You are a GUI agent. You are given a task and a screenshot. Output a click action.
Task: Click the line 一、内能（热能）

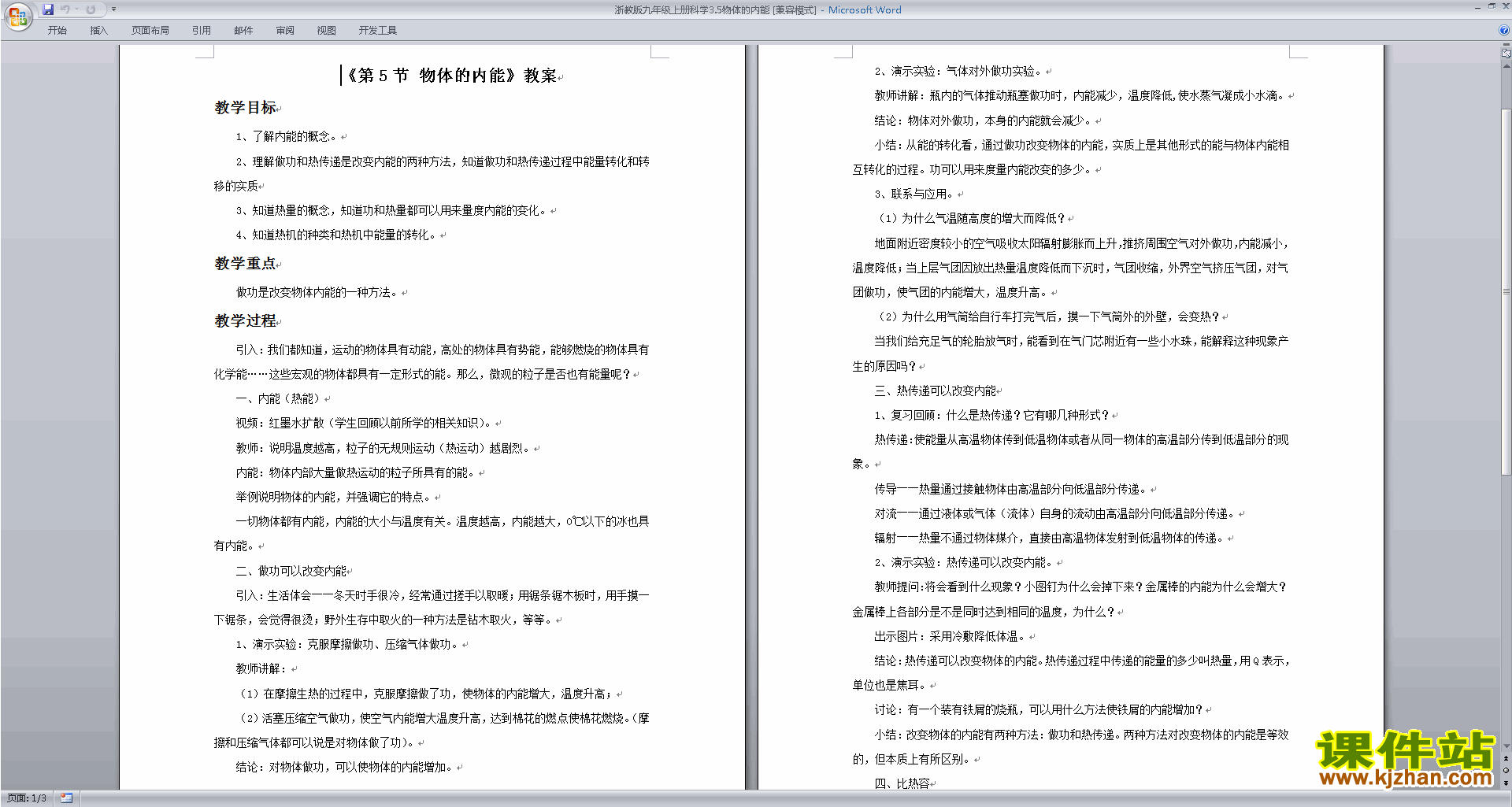click(280, 399)
